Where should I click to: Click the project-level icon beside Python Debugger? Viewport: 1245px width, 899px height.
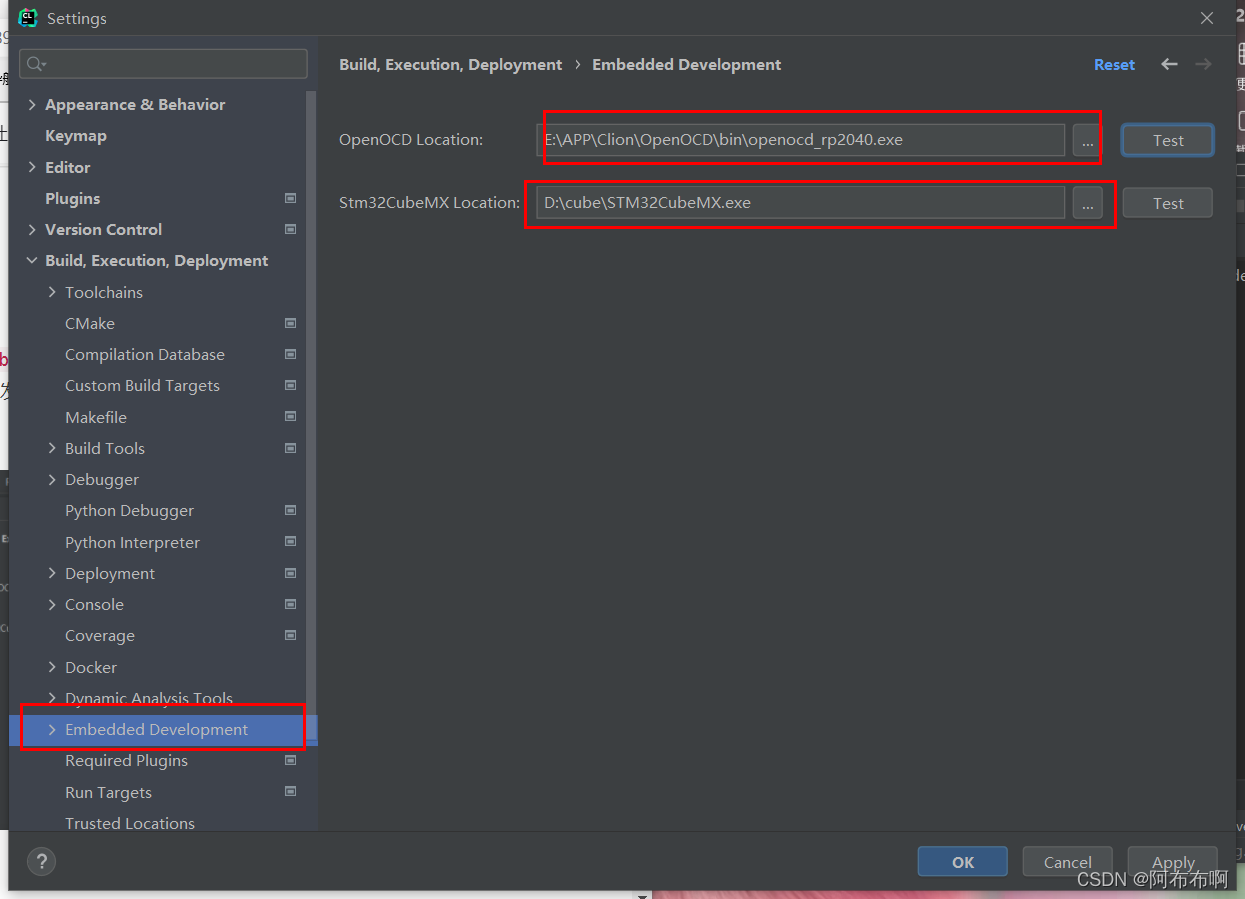(290, 510)
